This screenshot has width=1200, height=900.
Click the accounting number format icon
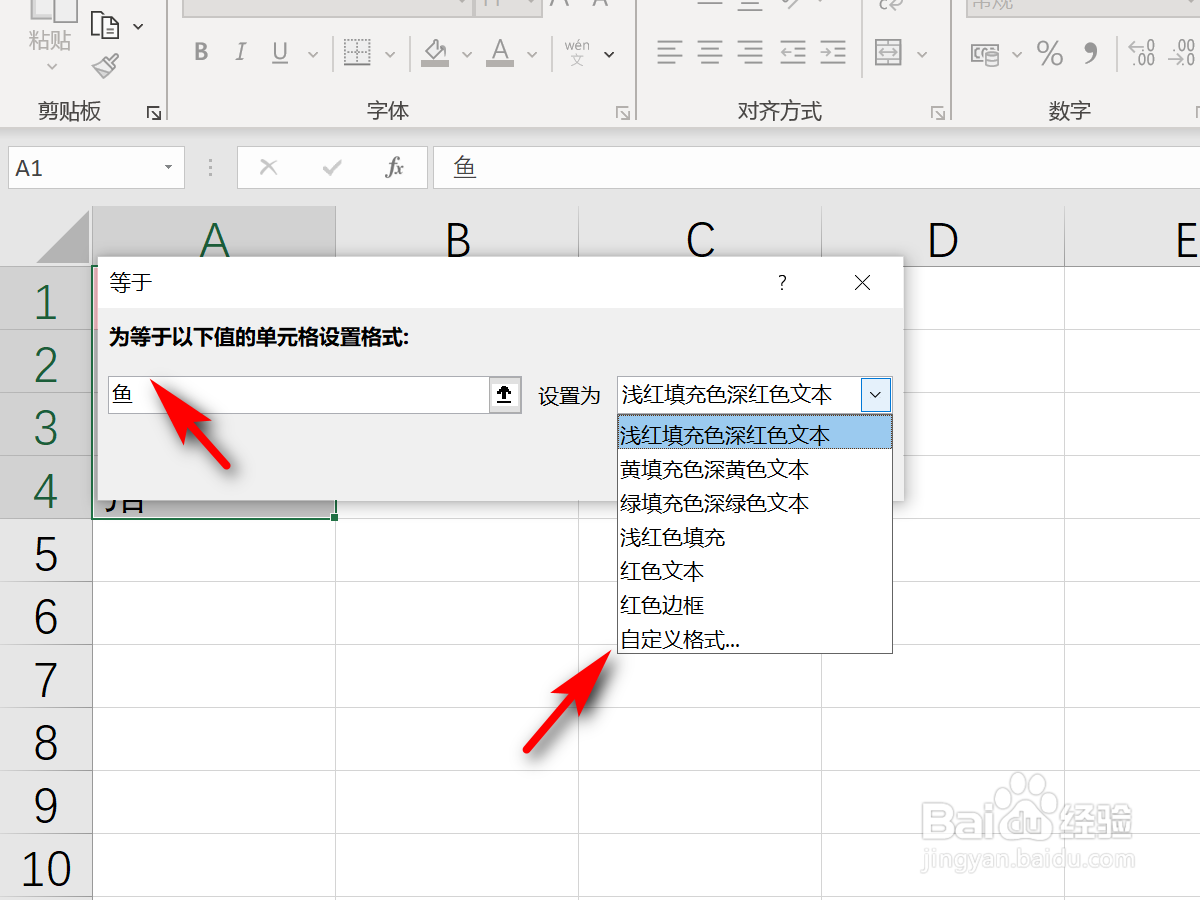coord(986,53)
